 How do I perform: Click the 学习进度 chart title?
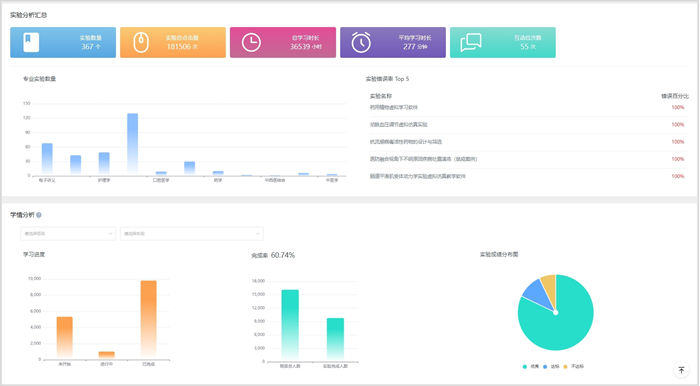point(34,254)
